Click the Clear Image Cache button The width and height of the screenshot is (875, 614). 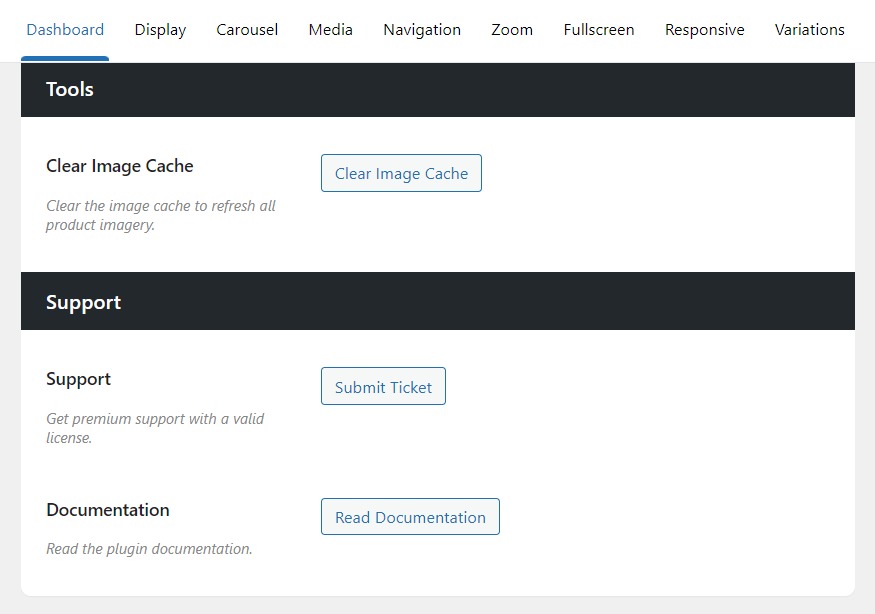point(401,173)
